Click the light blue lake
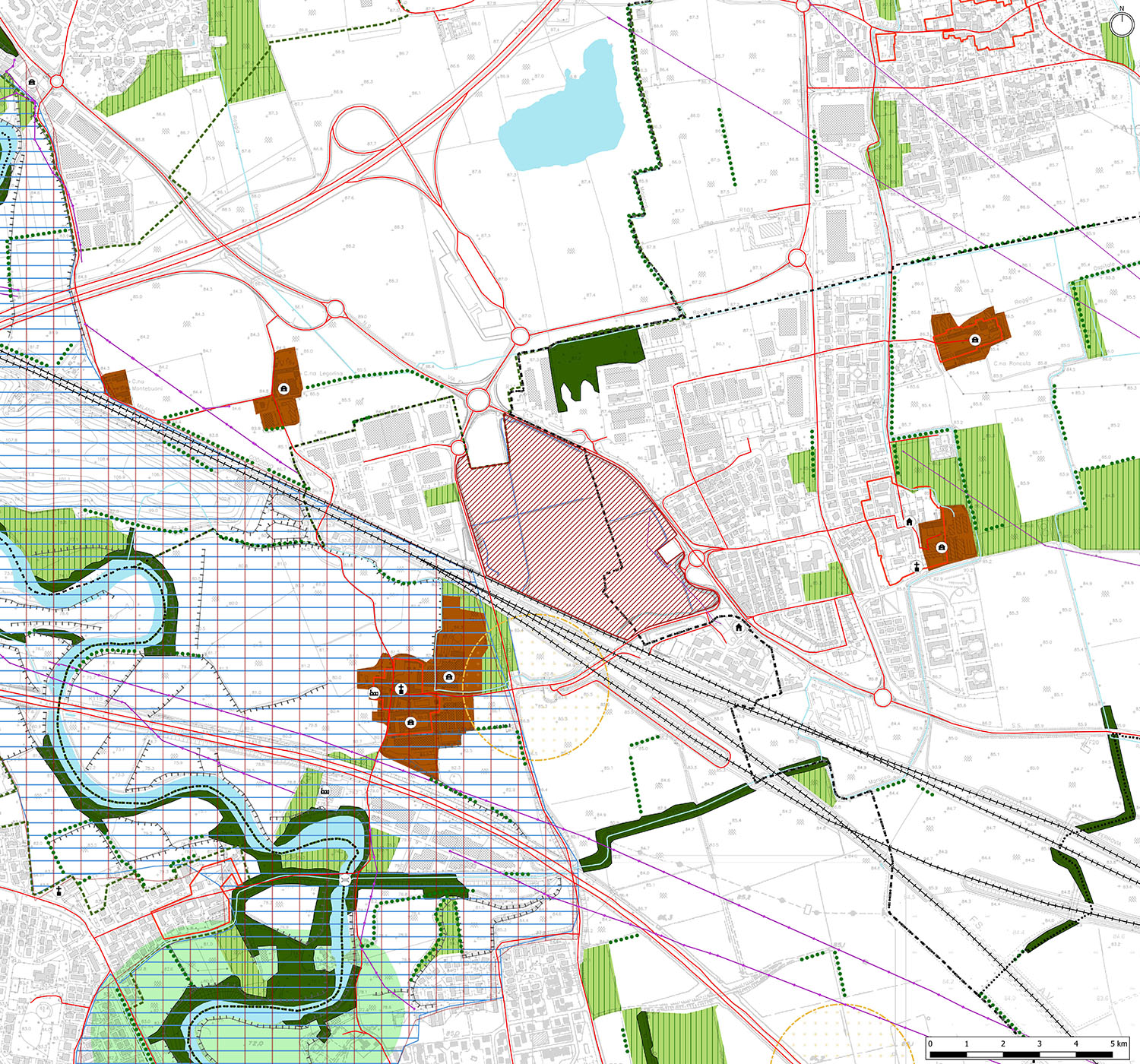 (565, 112)
